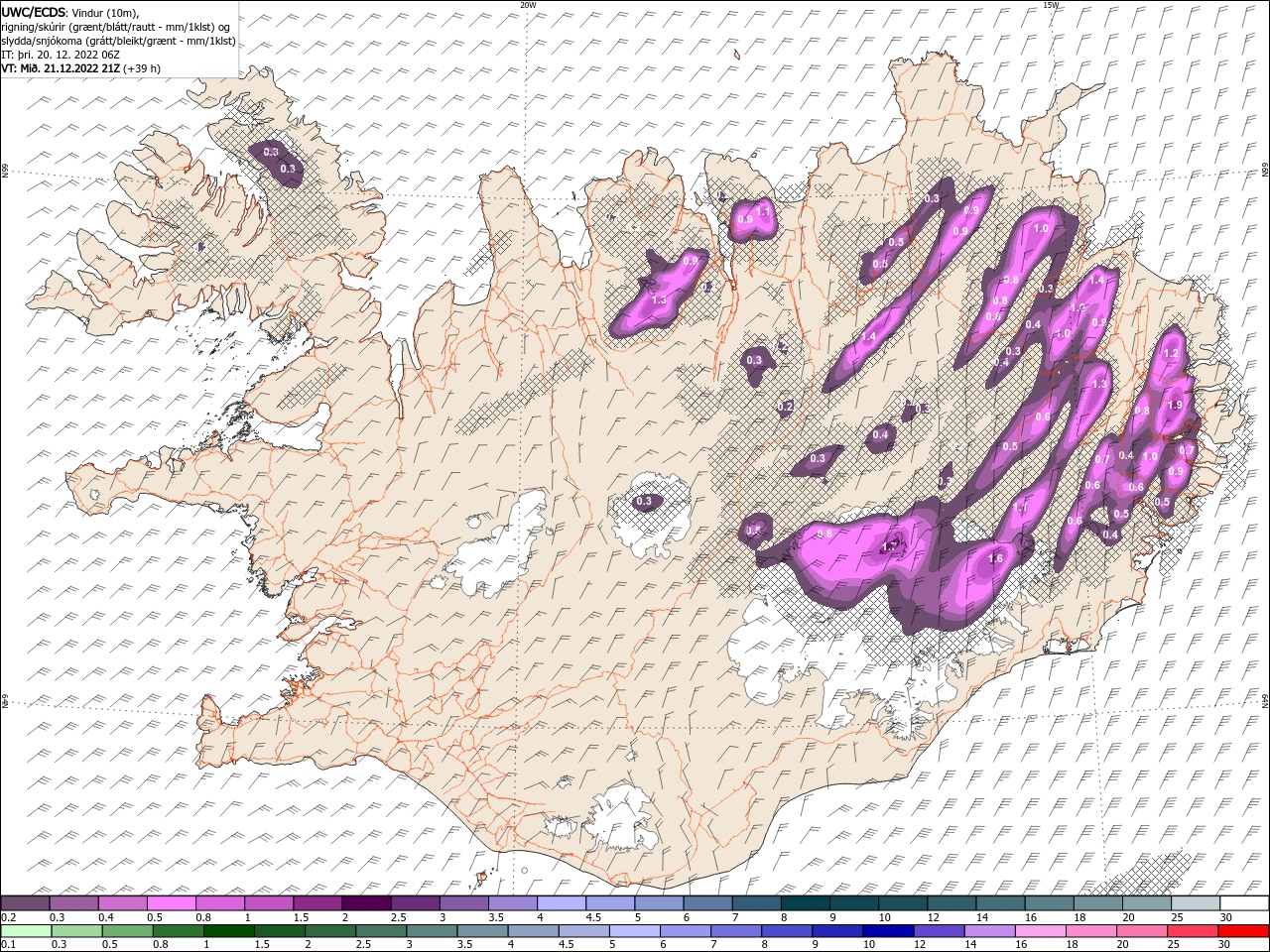The image size is (1270, 952).
Task: Select upper legend swatch between 0.3 and 0.4
Action: [x=74, y=902]
